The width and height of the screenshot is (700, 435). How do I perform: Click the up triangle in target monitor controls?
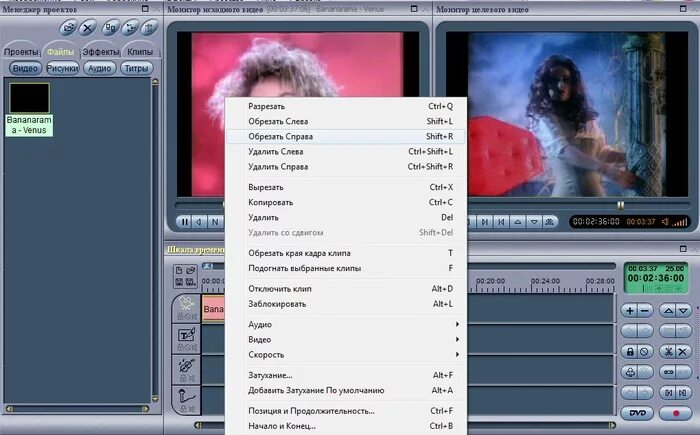coord(518,222)
